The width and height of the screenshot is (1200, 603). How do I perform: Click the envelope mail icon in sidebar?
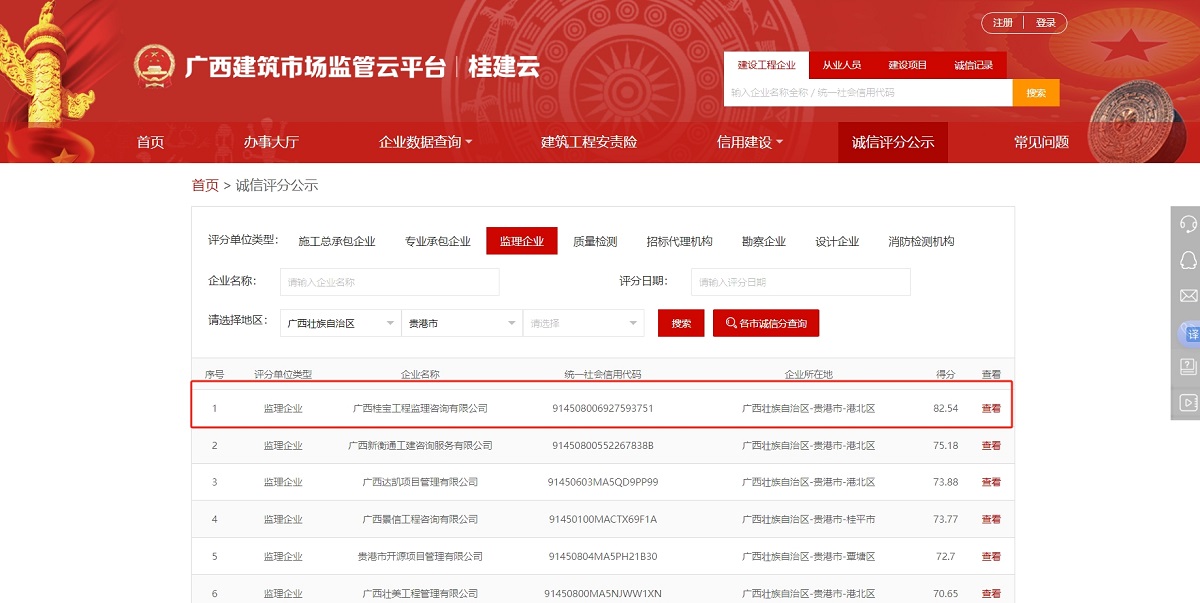pos(1188,296)
